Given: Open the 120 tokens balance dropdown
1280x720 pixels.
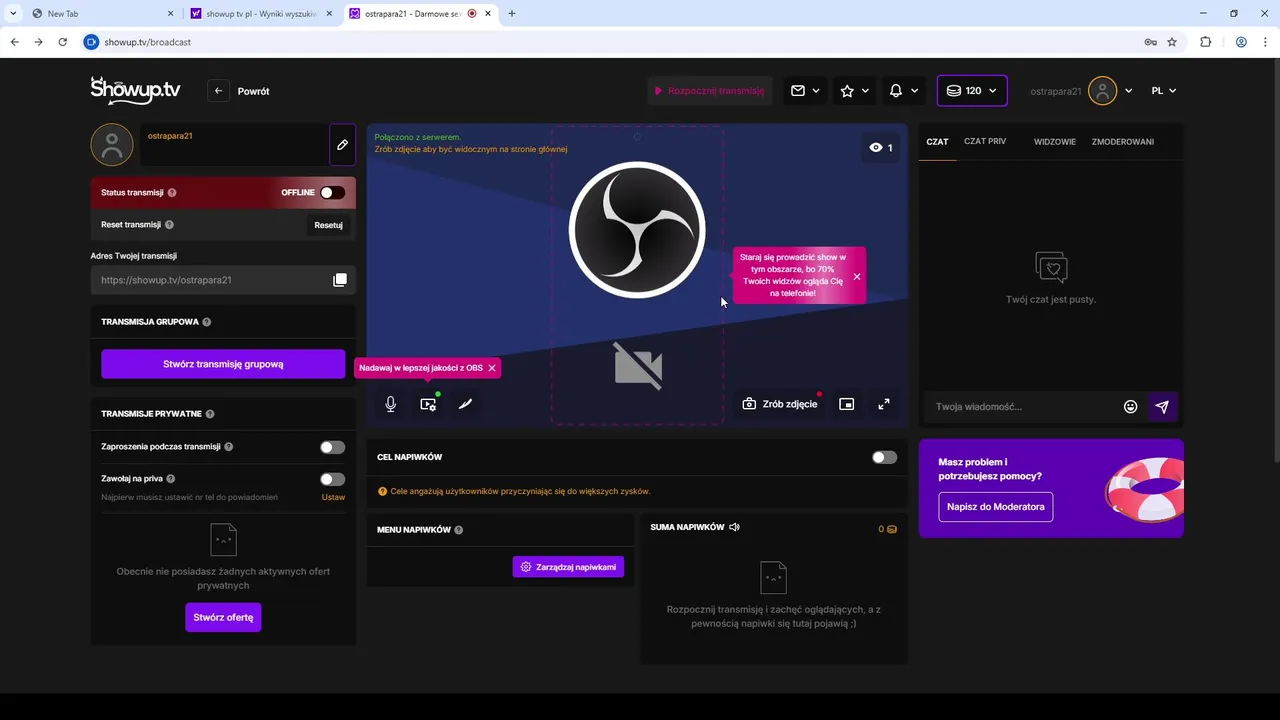Looking at the screenshot, I should [972, 91].
